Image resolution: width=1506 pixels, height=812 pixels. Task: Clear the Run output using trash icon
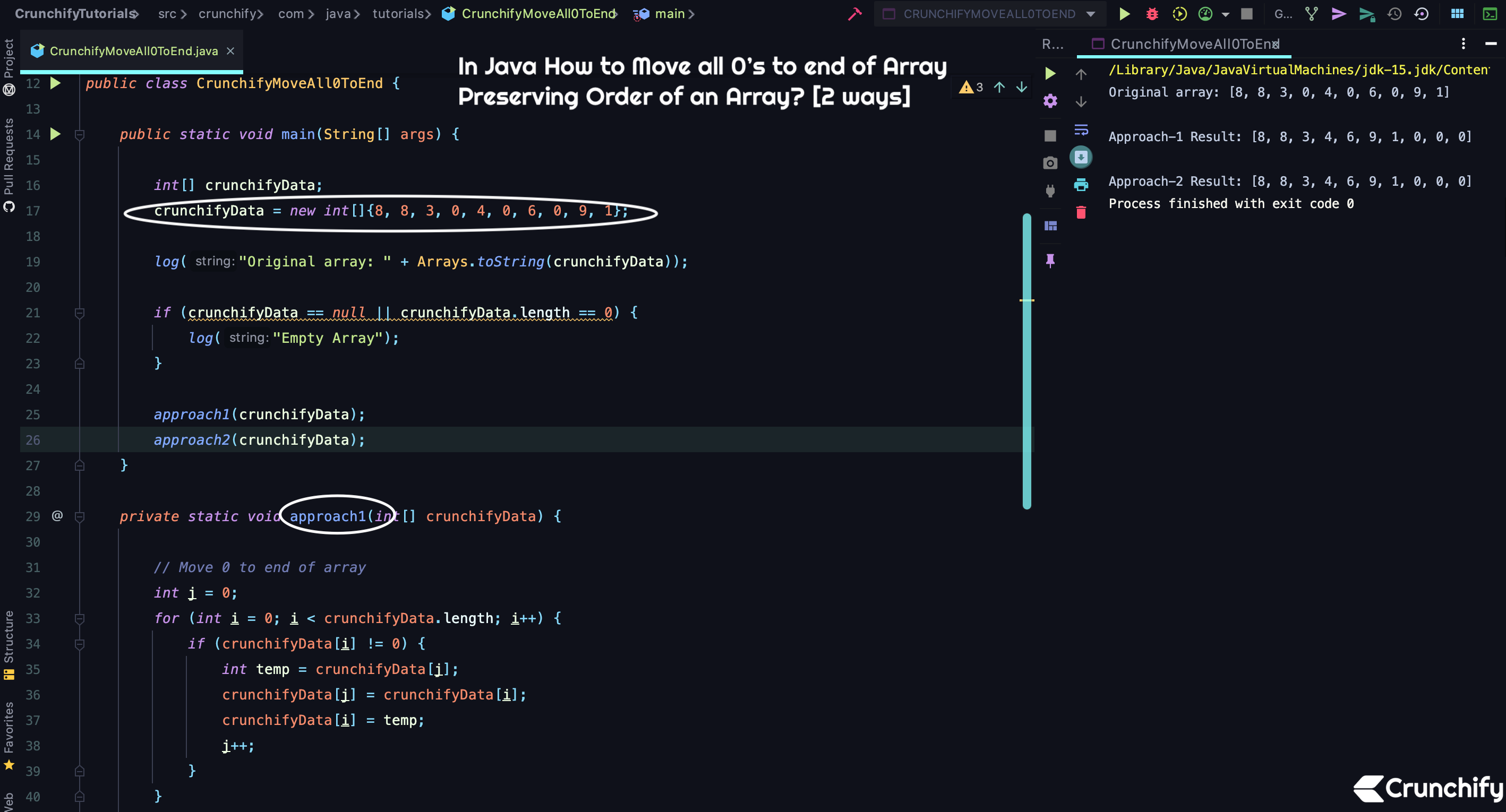tap(1081, 211)
